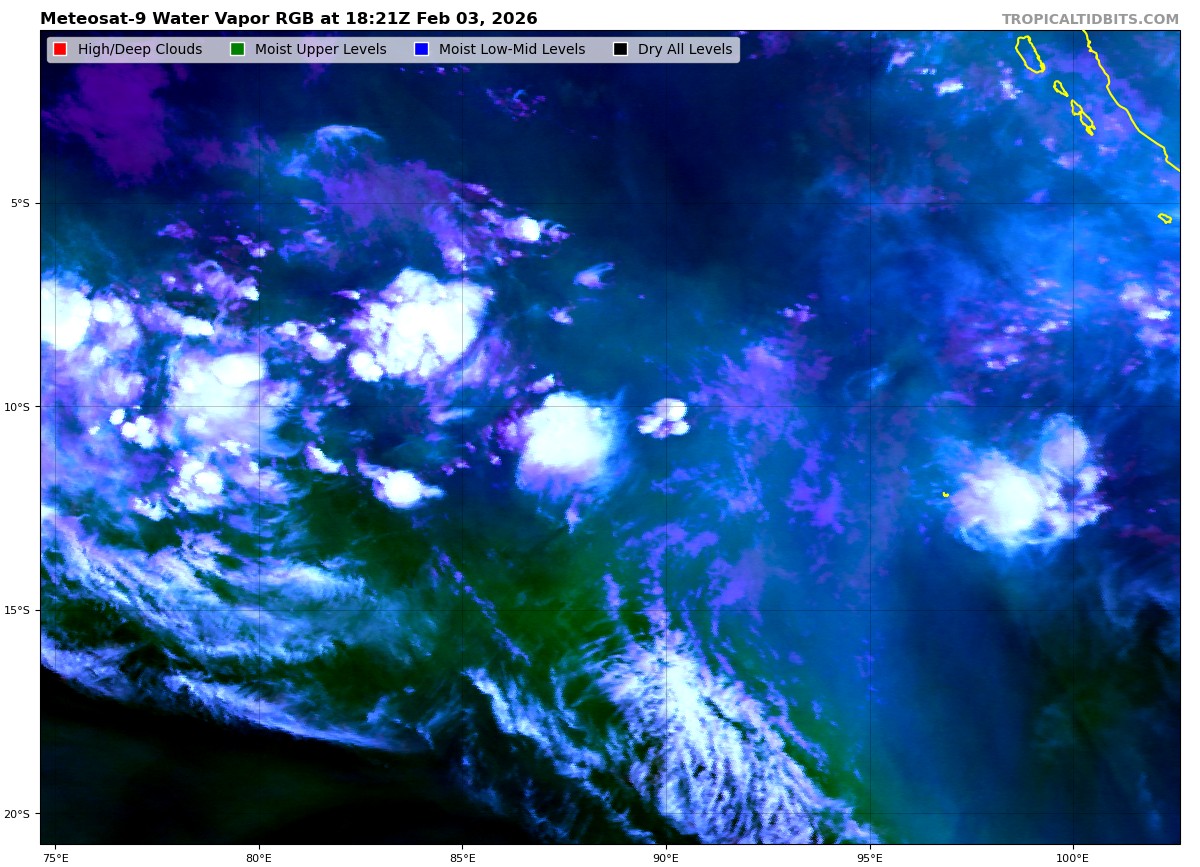Viewport: 1200px width, 867px height.
Task: Click the green Moist Upper Levels swatch
Action: pyautogui.click(x=237, y=50)
